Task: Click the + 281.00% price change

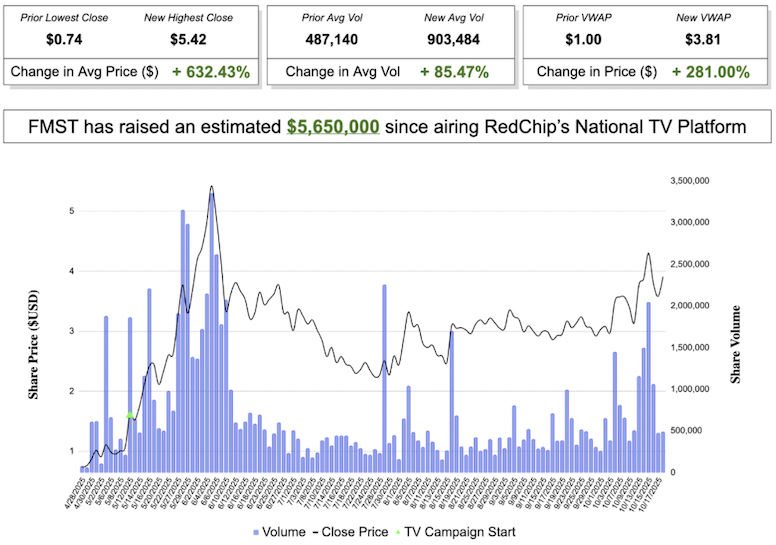Action: coord(711,72)
